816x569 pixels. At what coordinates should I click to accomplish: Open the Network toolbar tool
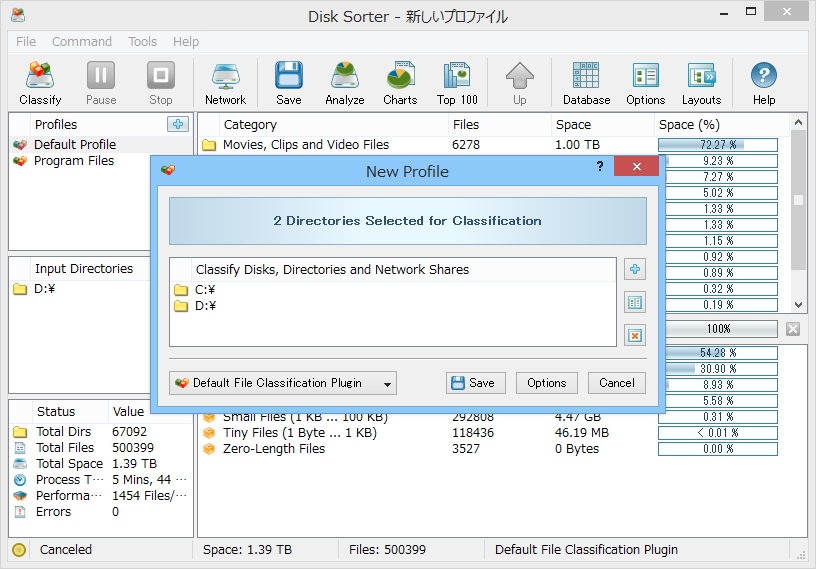coord(225,83)
